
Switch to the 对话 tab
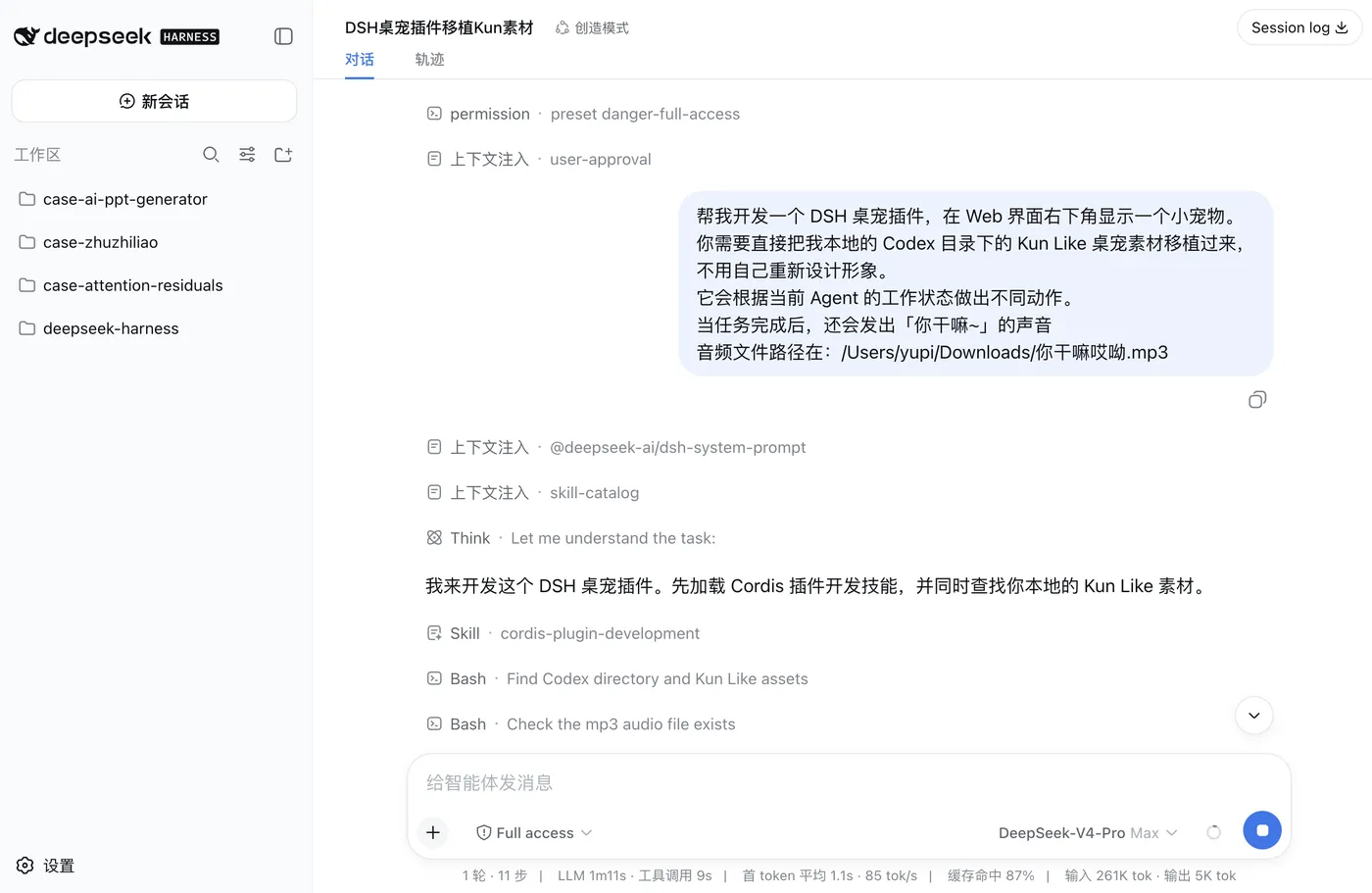pos(360,60)
